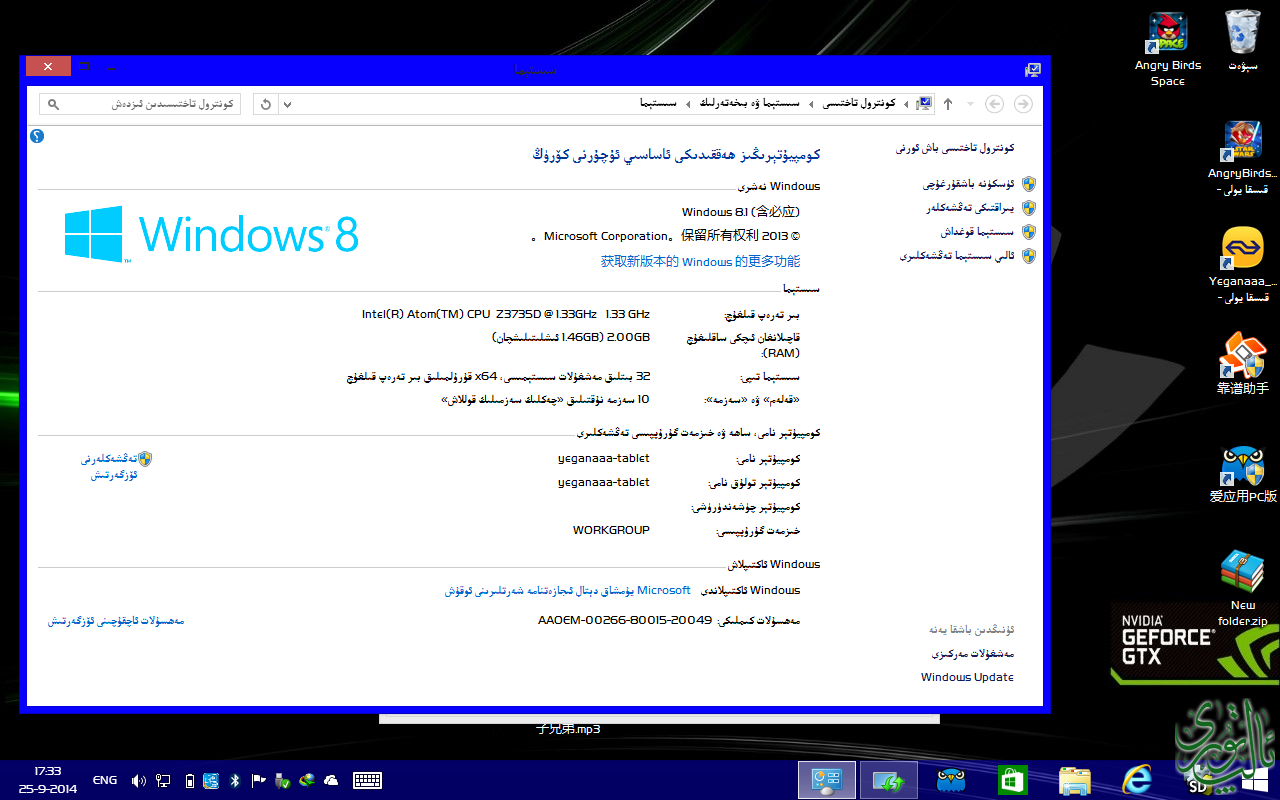
Task: Click the Internet Download Manager tray icon
Action: 307,780
